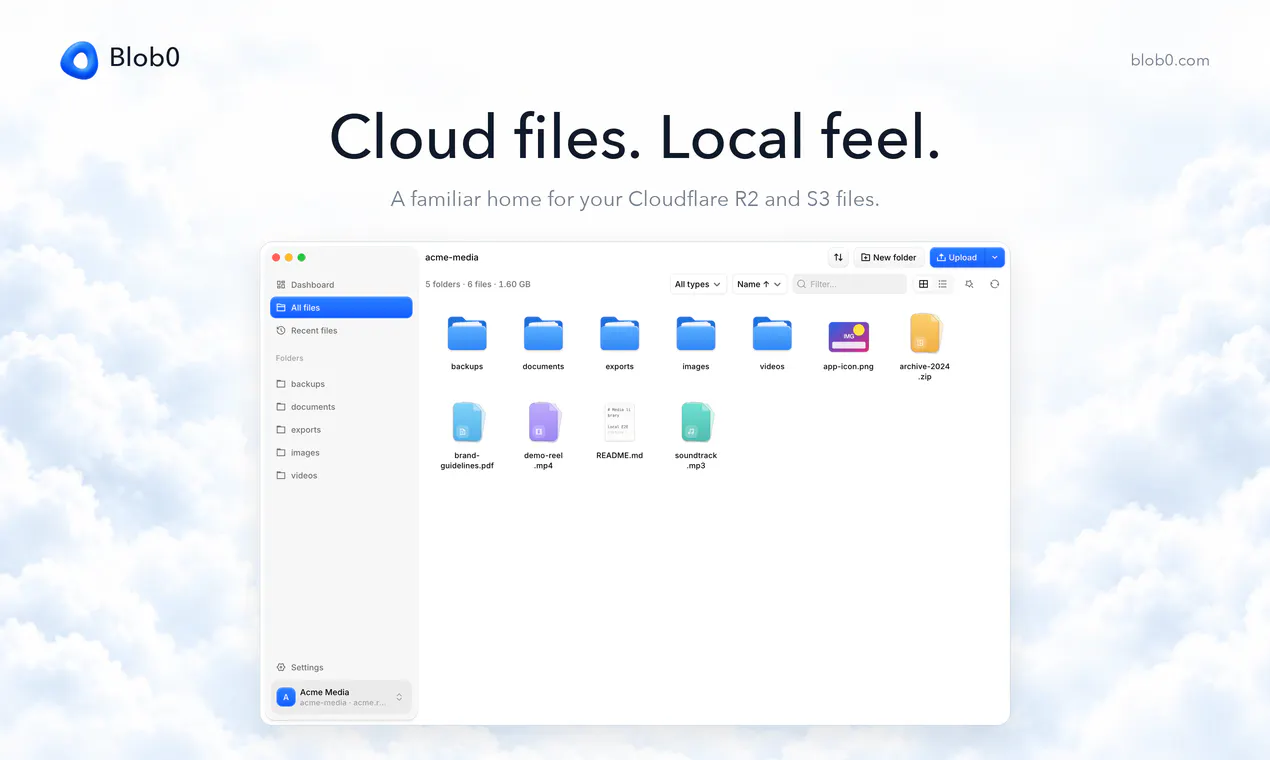
Task: Select demo-reel.mp4 video file icon
Action: click(543, 422)
